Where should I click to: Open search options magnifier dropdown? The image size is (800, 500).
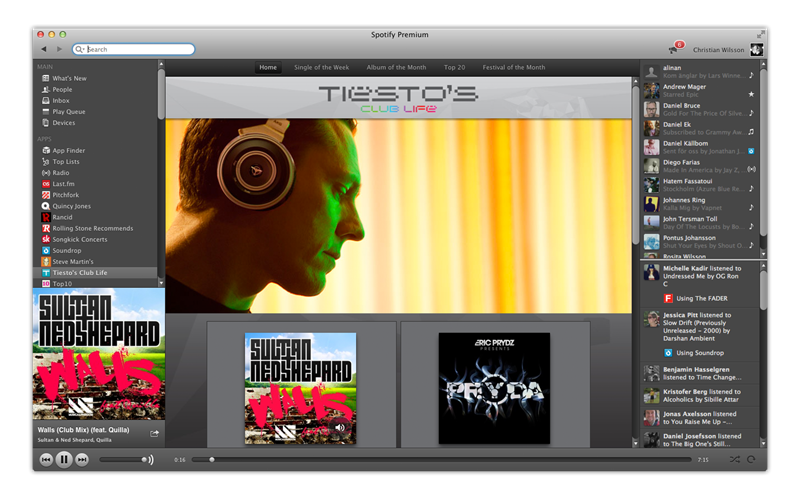(81, 49)
